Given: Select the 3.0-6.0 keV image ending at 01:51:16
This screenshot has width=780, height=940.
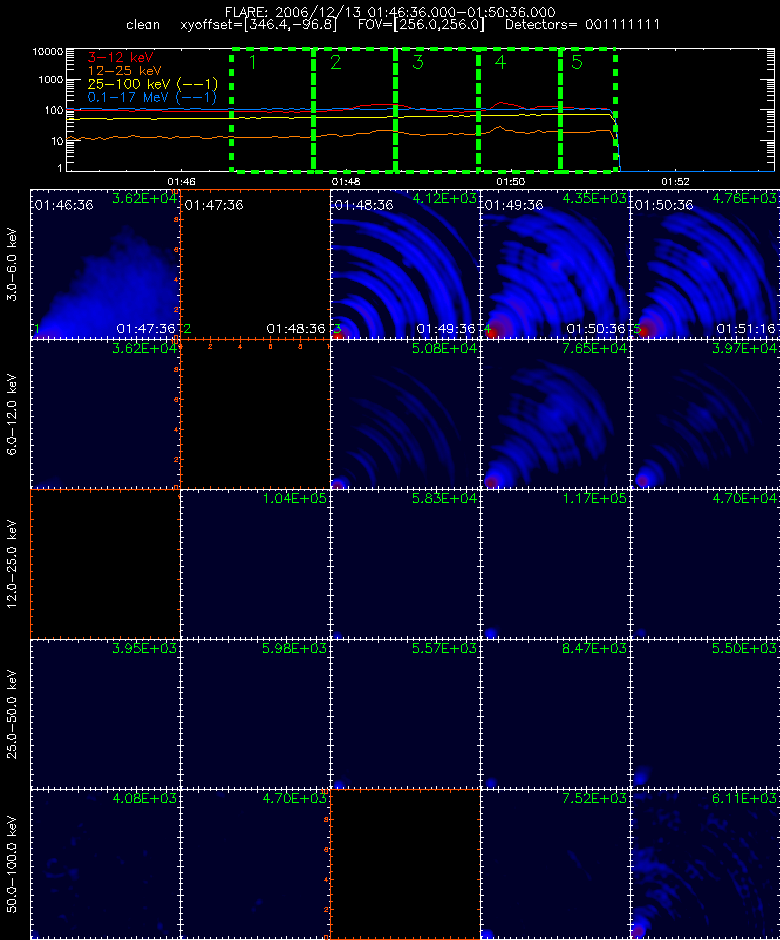Looking at the screenshot, I should (705, 264).
